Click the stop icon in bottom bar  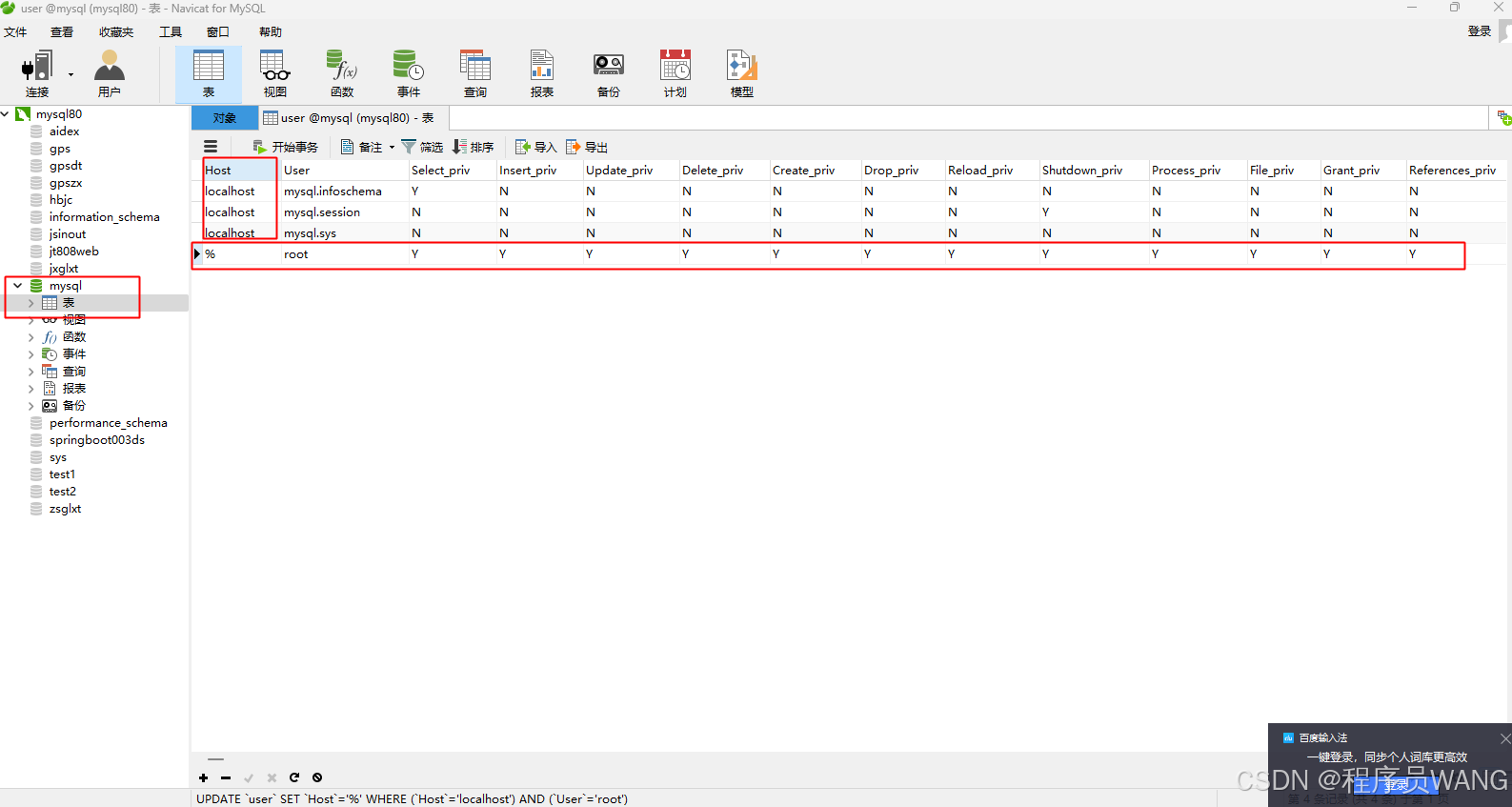pos(317,777)
